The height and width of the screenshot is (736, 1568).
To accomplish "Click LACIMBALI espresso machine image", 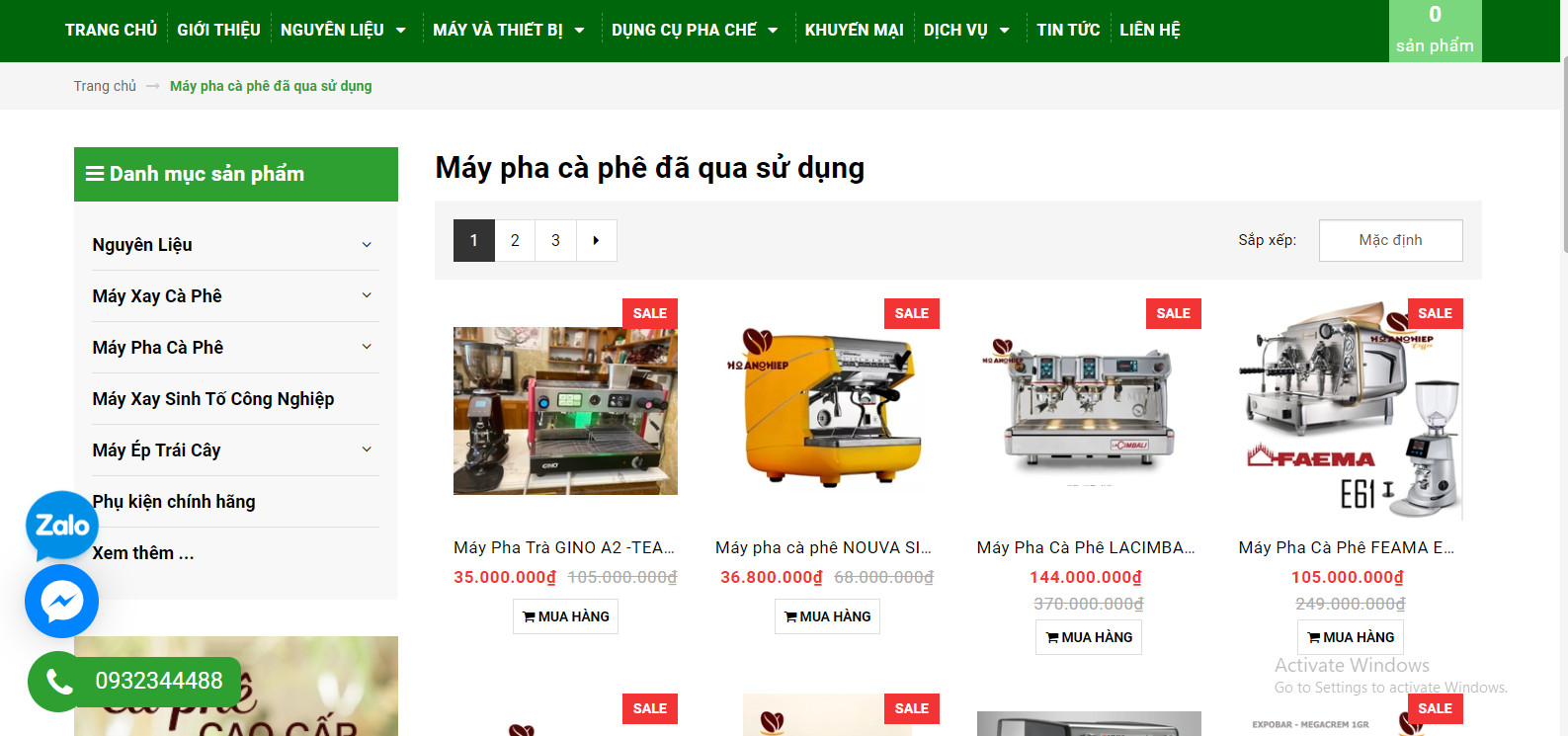I will 1089,409.
